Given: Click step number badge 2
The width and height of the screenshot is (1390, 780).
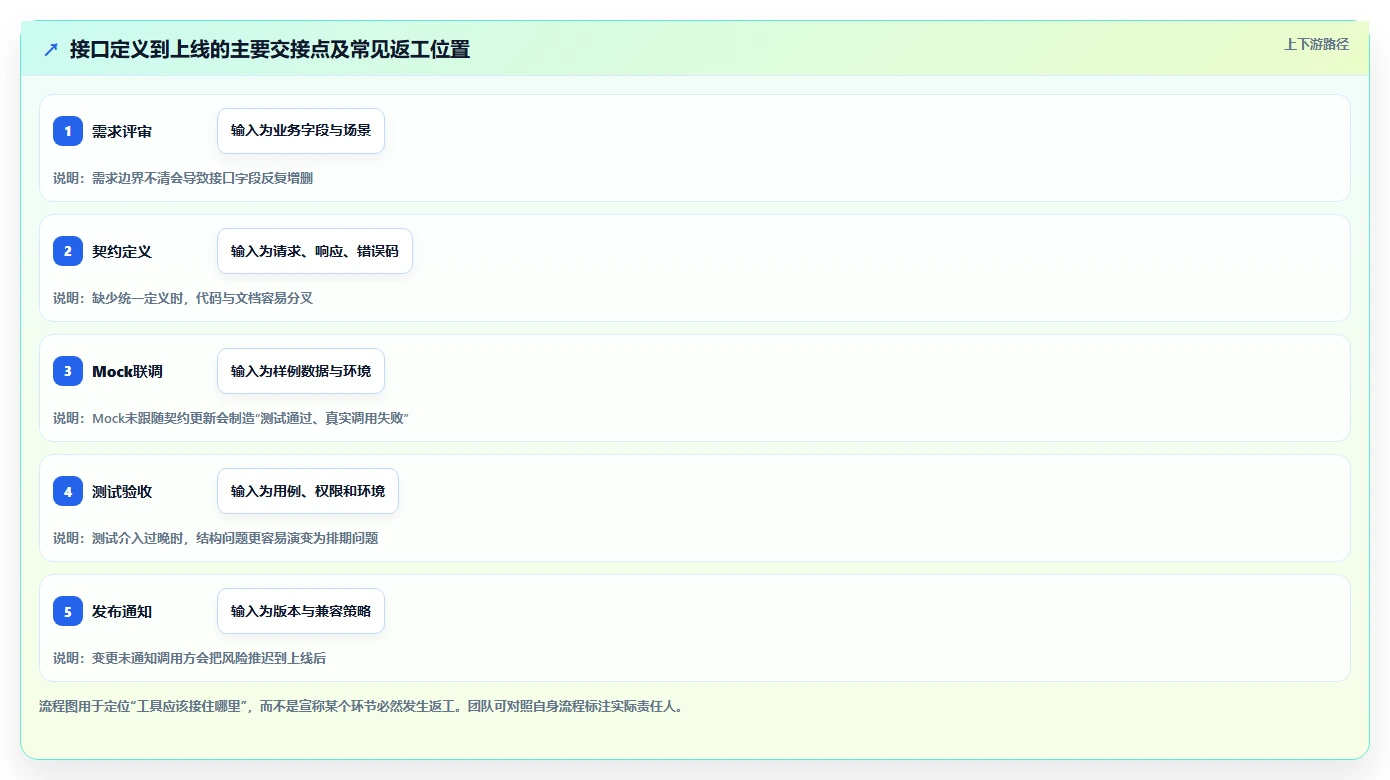Looking at the screenshot, I should click(x=68, y=251).
